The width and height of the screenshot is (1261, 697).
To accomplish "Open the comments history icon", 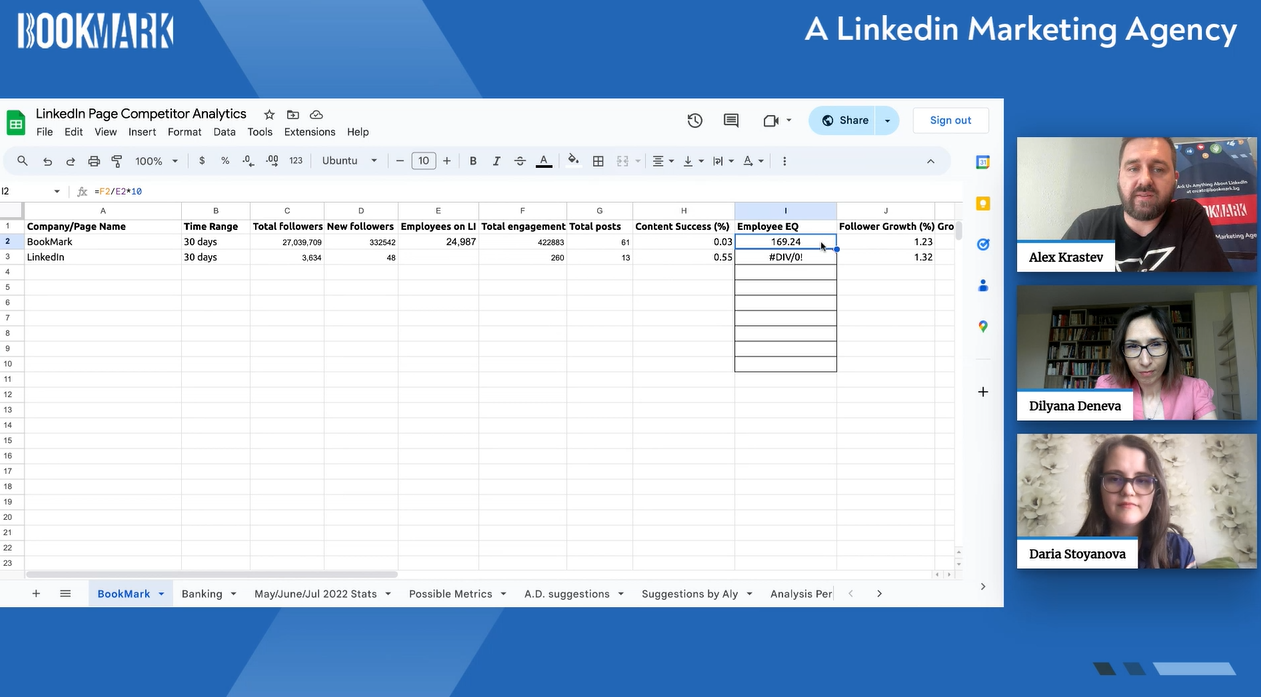I will coord(731,121).
